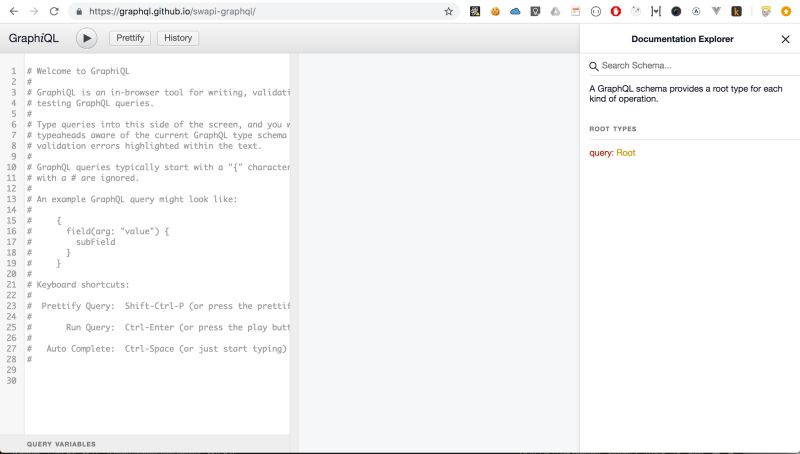Click the blue cloud extension icon
The height and width of the screenshot is (454, 800).
coord(515,11)
